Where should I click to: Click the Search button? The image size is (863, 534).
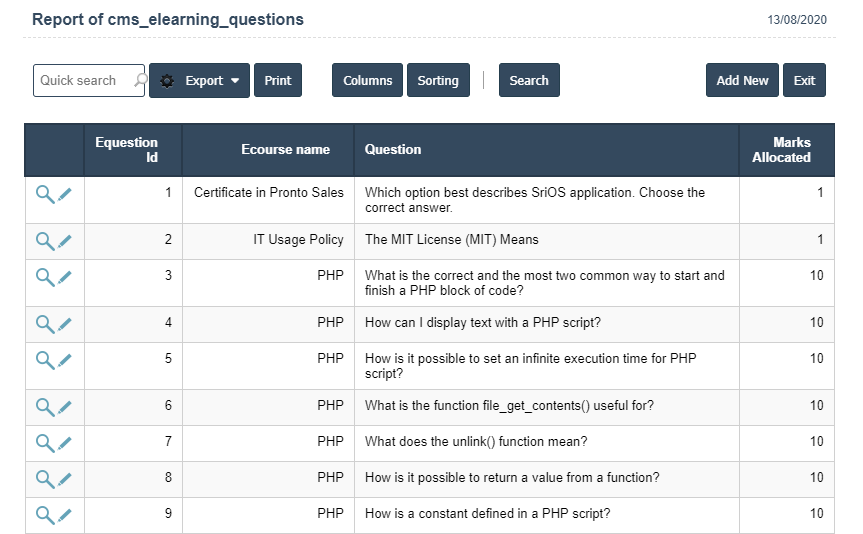pyautogui.click(x=529, y=81)
